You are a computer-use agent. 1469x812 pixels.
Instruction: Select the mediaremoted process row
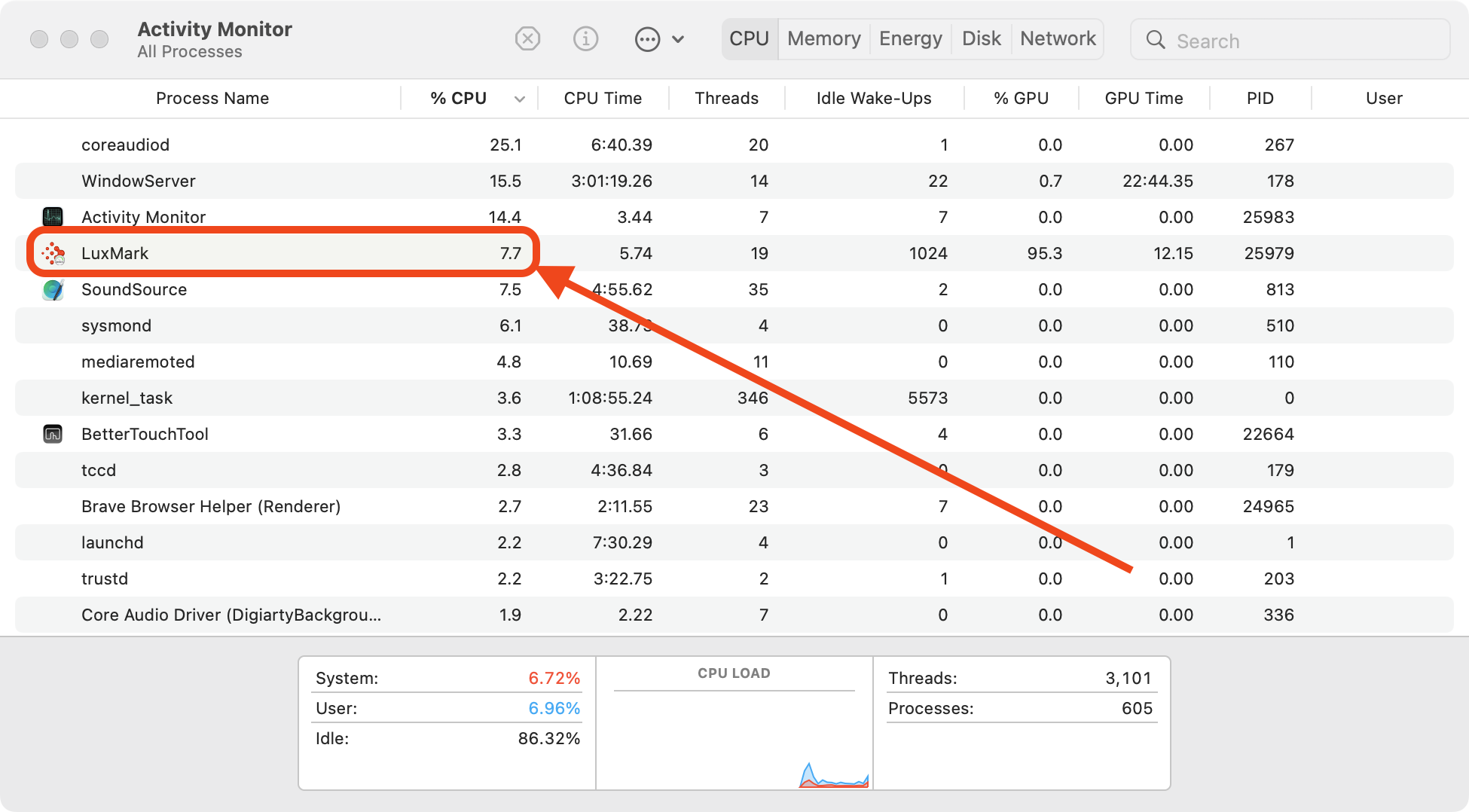(734, 362)
